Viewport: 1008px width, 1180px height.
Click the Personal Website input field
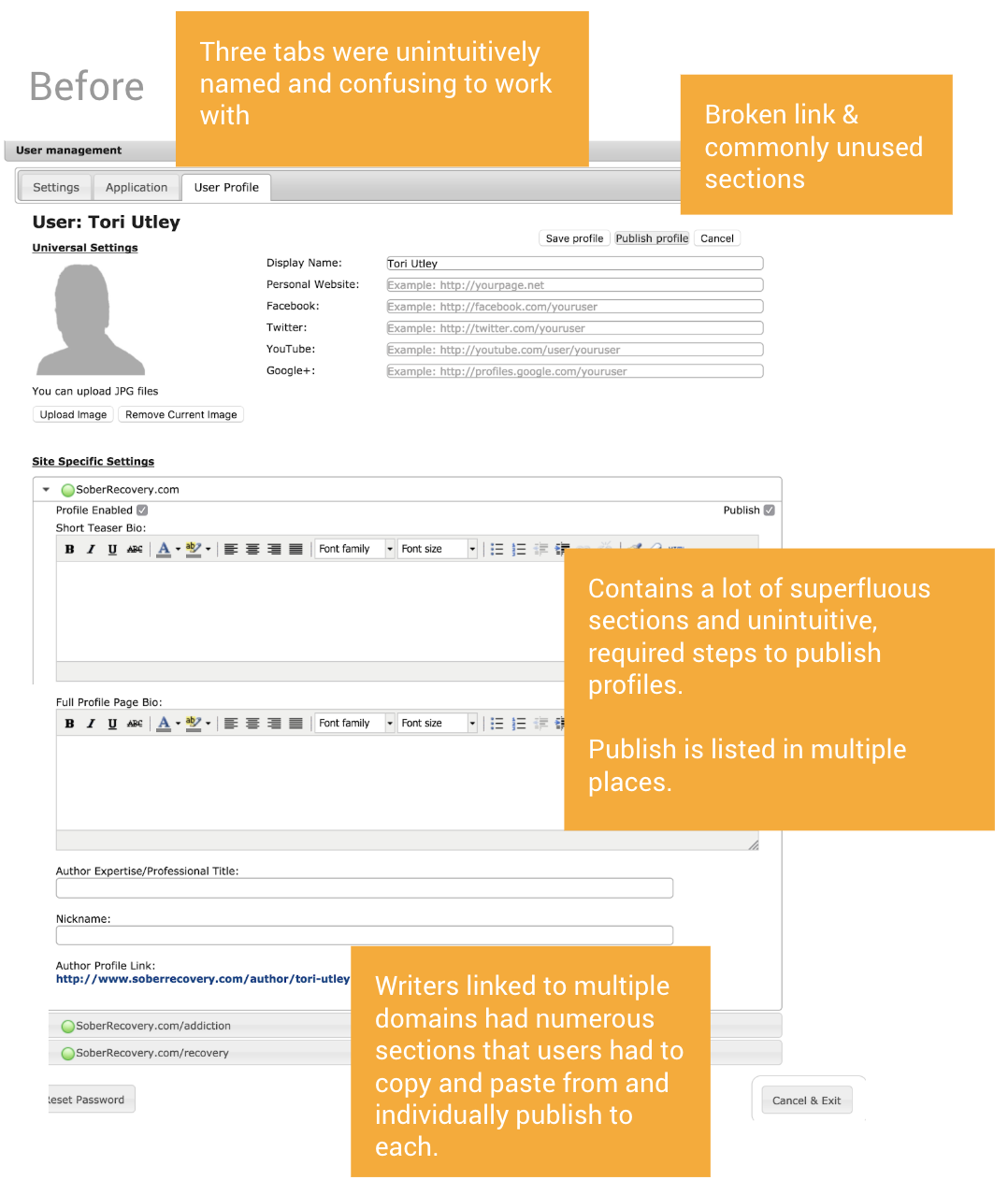coord(574,285)
